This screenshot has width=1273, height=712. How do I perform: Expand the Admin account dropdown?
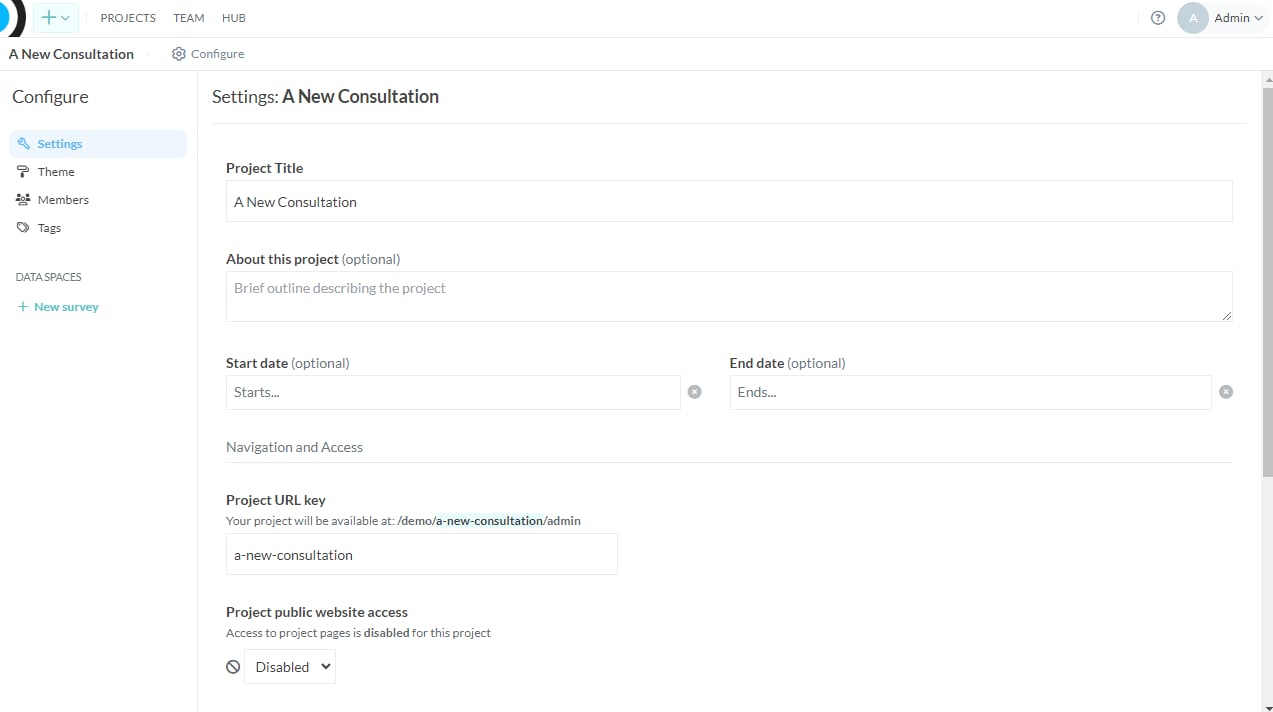click(x=1239, y=18)
